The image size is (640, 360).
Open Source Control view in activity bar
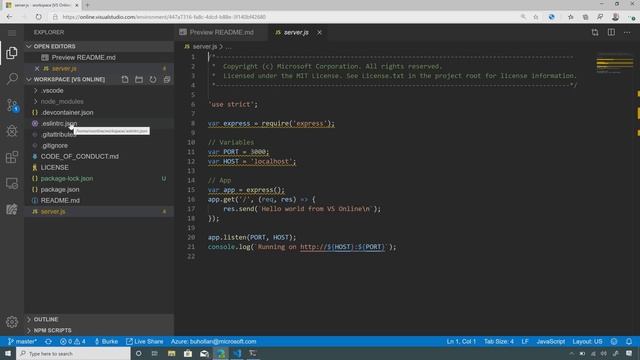(12, 105)
